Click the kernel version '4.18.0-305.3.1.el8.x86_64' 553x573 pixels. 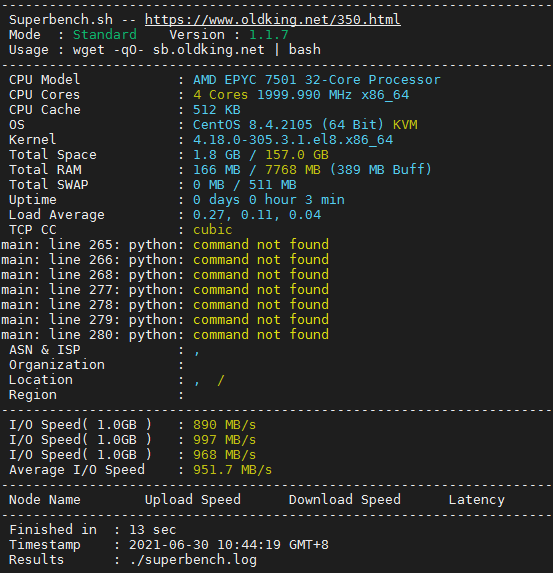293,140
